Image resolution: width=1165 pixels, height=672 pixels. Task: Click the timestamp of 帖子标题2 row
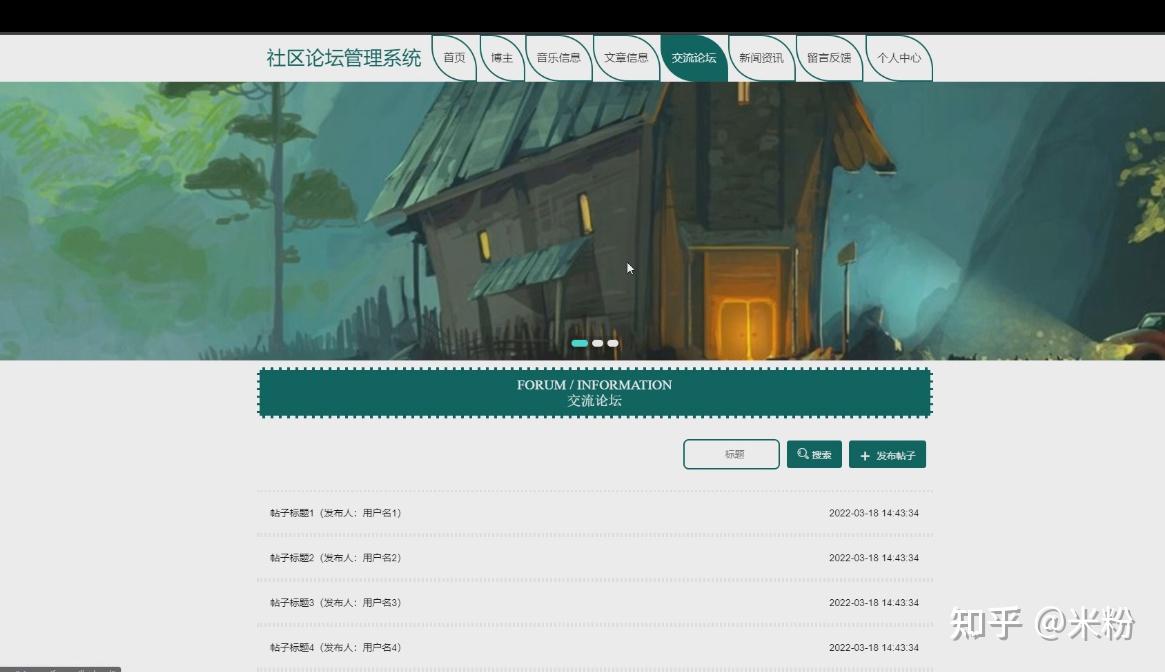point(874,558)
